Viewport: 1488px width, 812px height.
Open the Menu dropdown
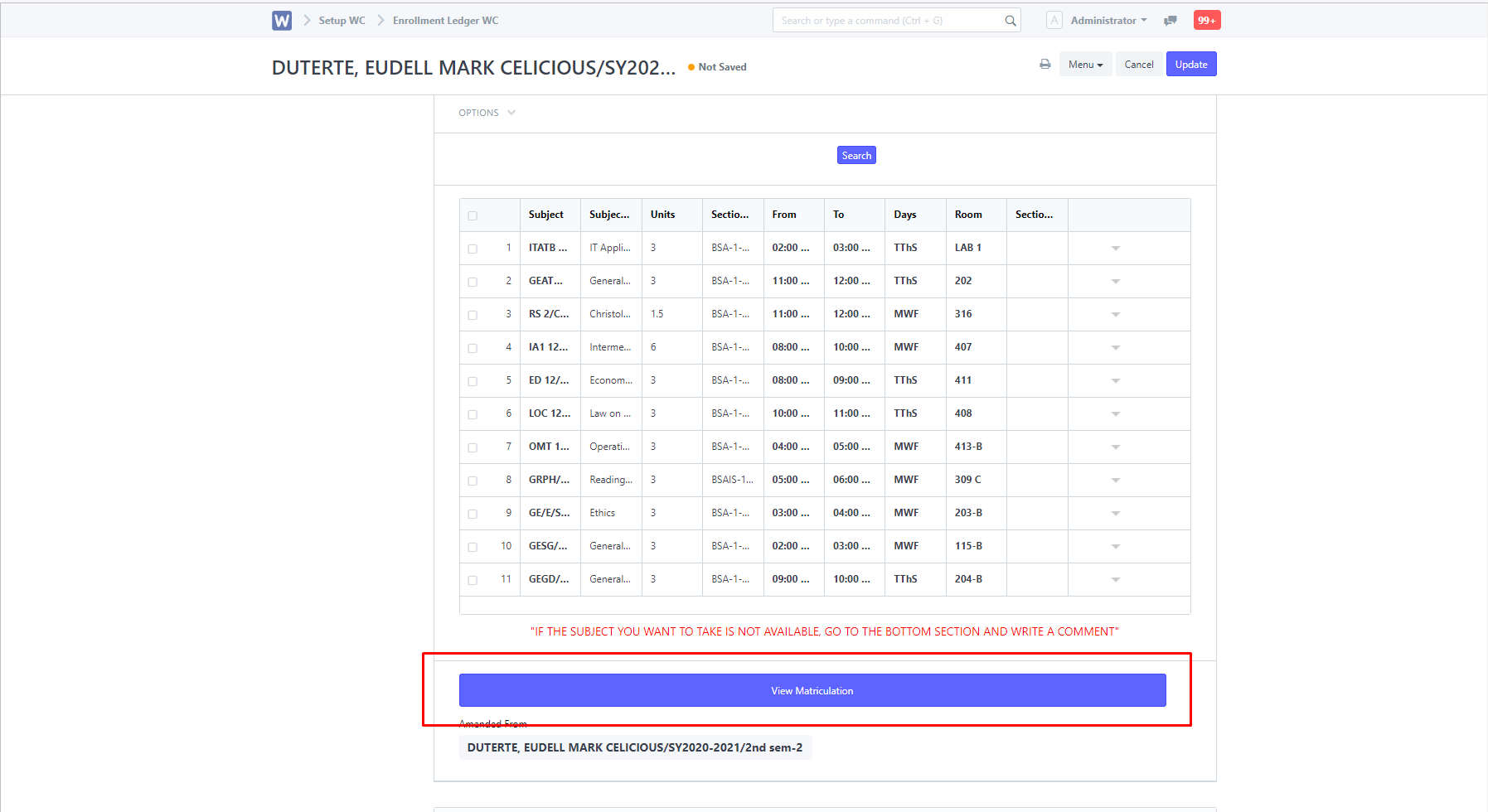(1085, 65)
